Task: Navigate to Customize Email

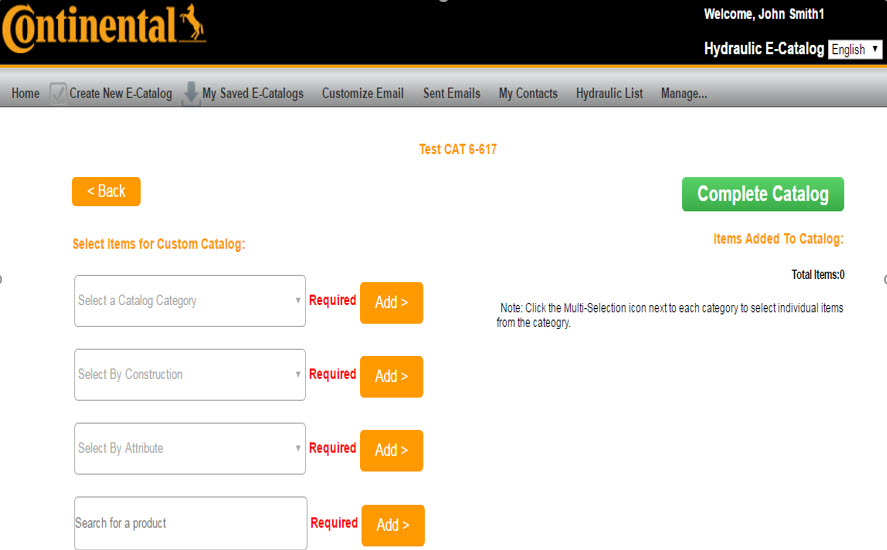Action: [x=363, y=94]
